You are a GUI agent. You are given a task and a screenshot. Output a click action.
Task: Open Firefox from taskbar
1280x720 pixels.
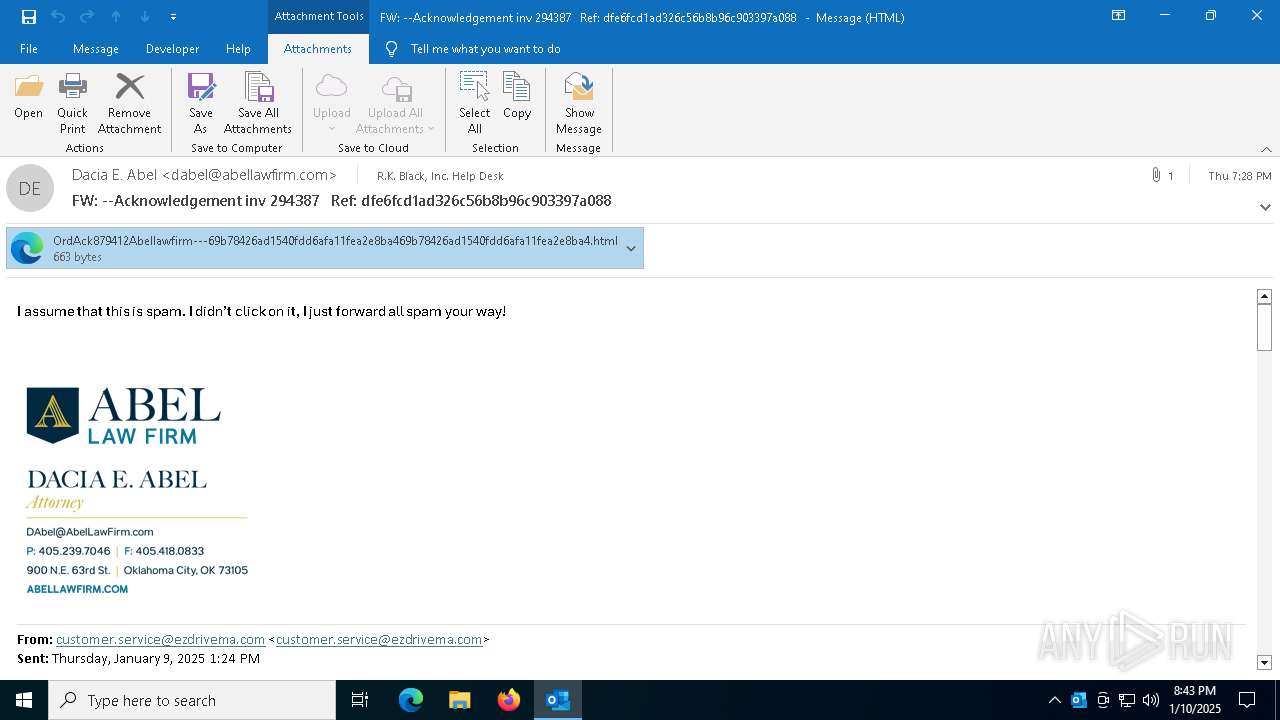point(509,700)
